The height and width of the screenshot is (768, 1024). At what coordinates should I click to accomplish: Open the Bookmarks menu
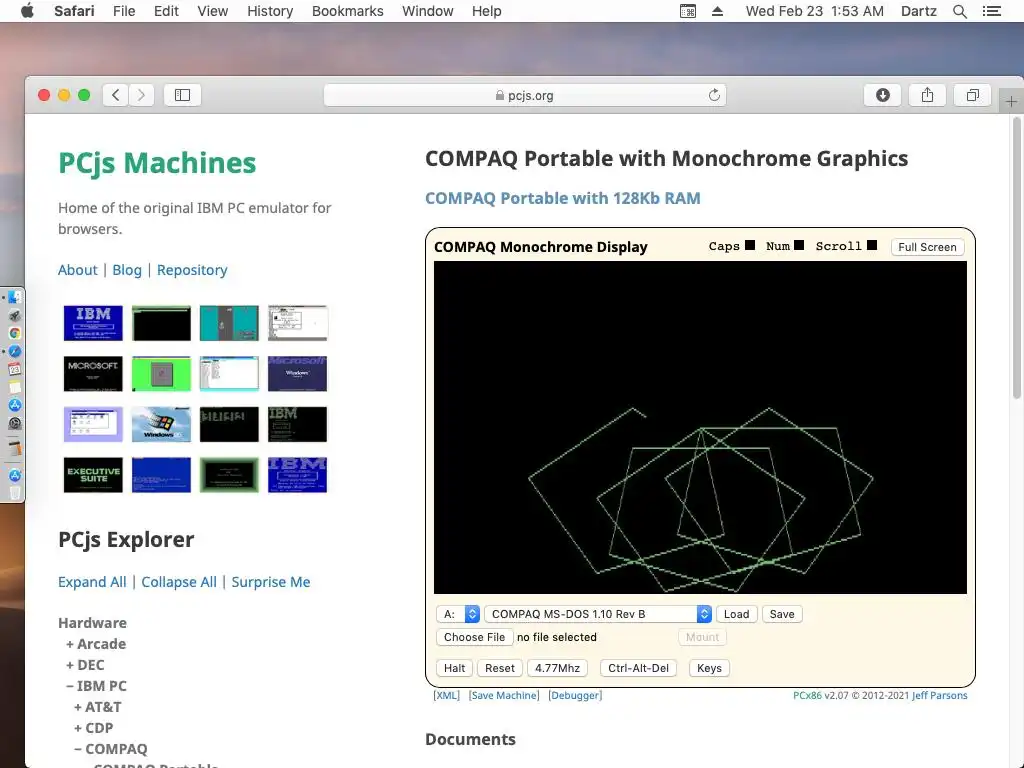[x=347, y=11]
